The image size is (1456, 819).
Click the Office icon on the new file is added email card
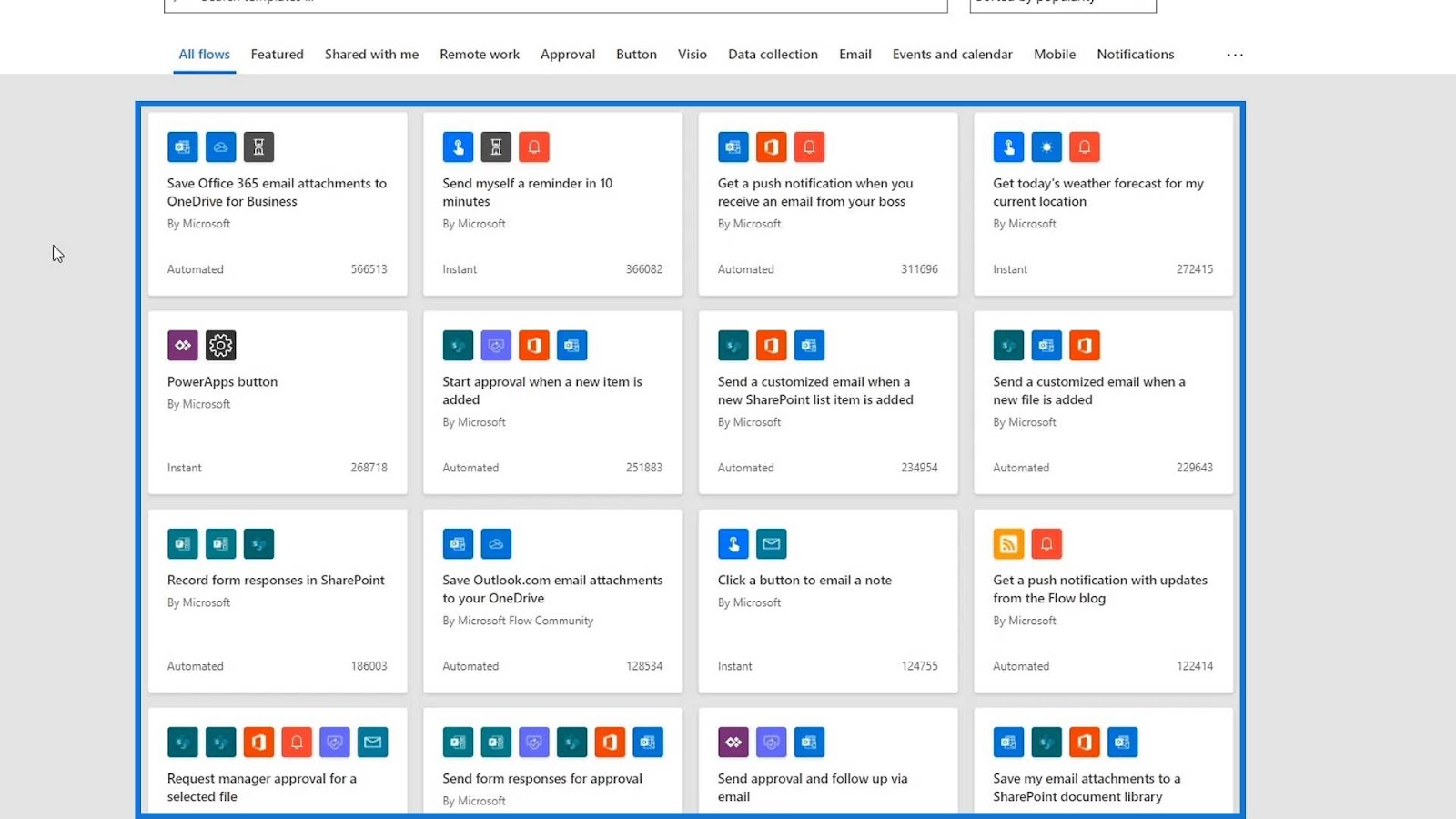pos(1085,345)
